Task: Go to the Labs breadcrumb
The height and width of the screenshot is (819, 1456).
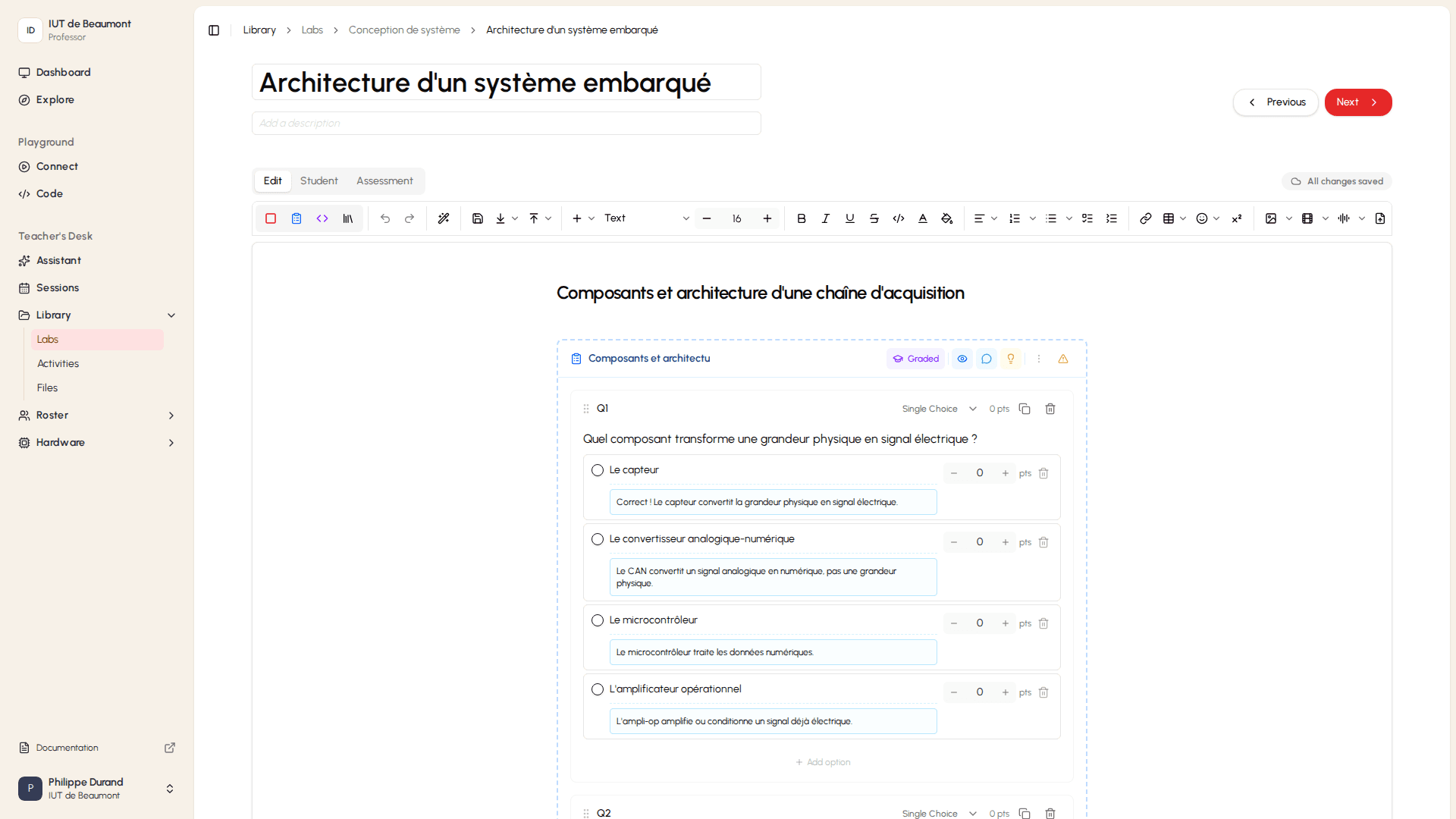Action: pos(312,30)
